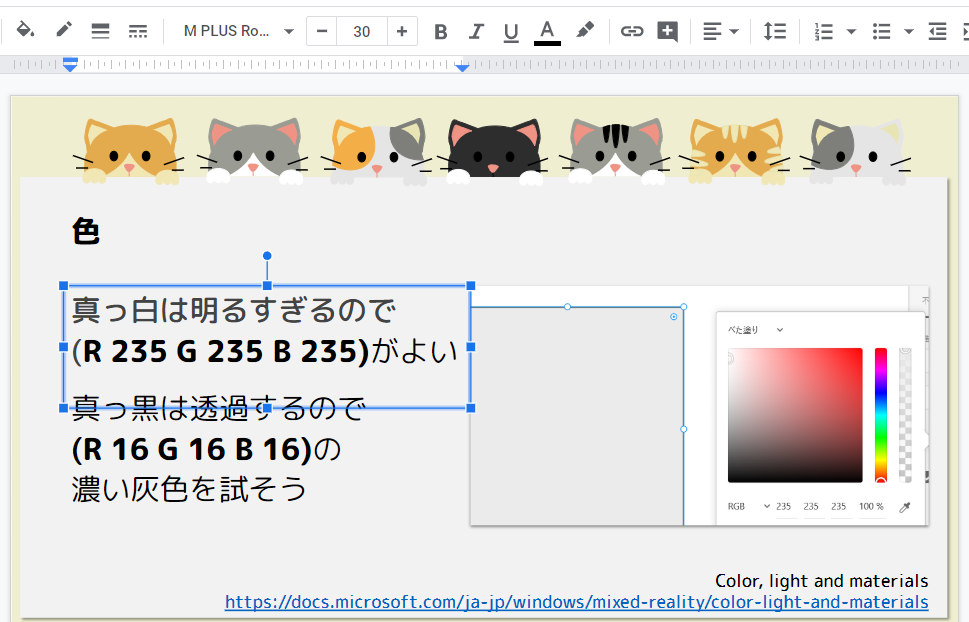Open the M PLUS Ro... font dropdown
The height and width of the screenshot is (622, 969).
coord(238,31)
